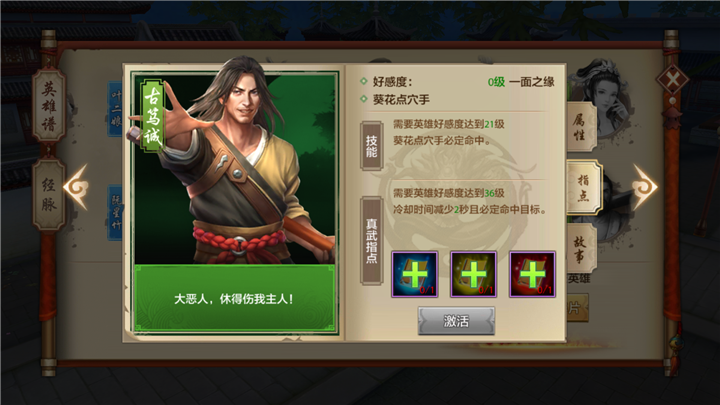Select the 叶二娘 hero tag behind card

(115, 109)
